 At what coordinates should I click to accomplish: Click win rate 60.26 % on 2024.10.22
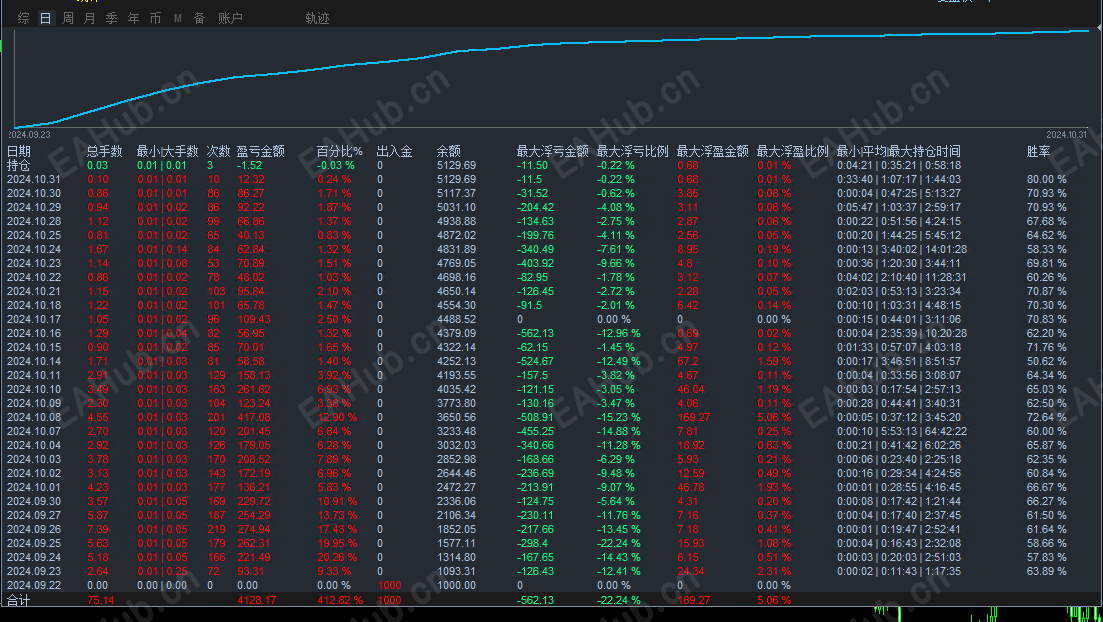pos(1047,277)
